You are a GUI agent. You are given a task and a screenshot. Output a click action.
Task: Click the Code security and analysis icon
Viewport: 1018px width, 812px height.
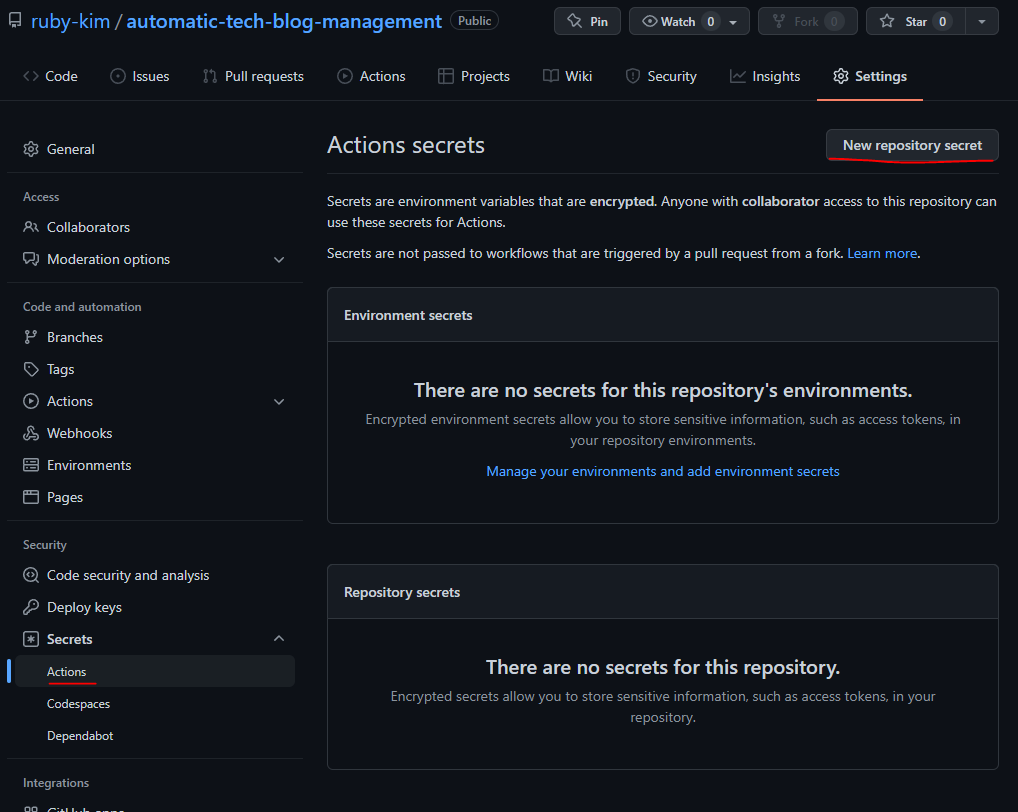[x=31, y=575]
